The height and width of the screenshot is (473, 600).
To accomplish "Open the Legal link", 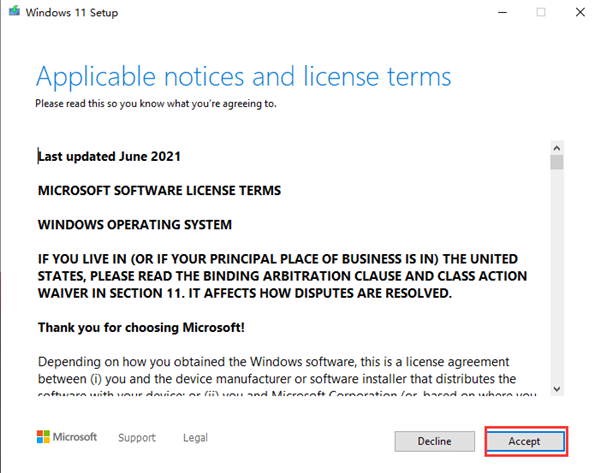I will point(195,438).
